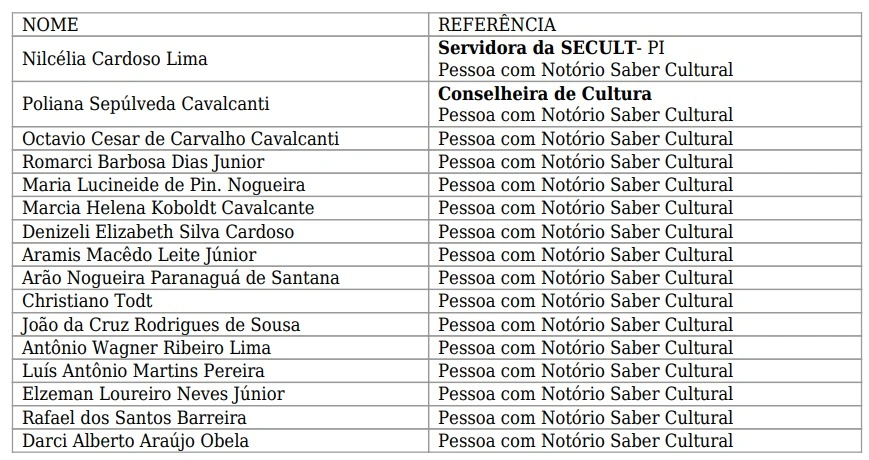The width and height of the screenshot is (869, 460).
Task: Click on Octavio Cesar de Carvalho Cavalcanti
Action: (x=180, y=139)
